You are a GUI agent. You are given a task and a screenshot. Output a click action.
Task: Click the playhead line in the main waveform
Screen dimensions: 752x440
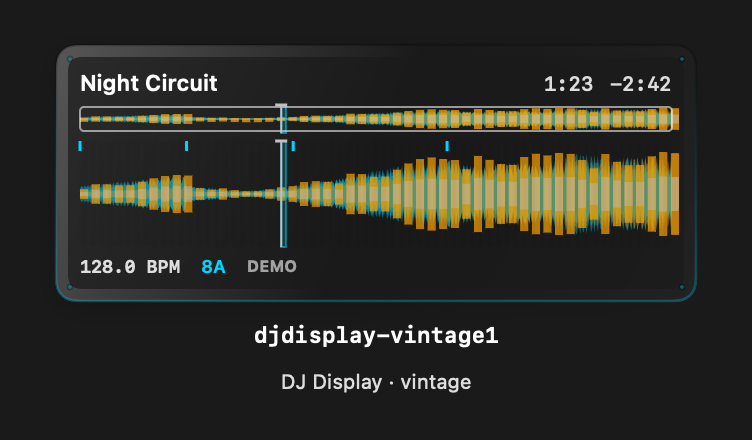point(282,194)
